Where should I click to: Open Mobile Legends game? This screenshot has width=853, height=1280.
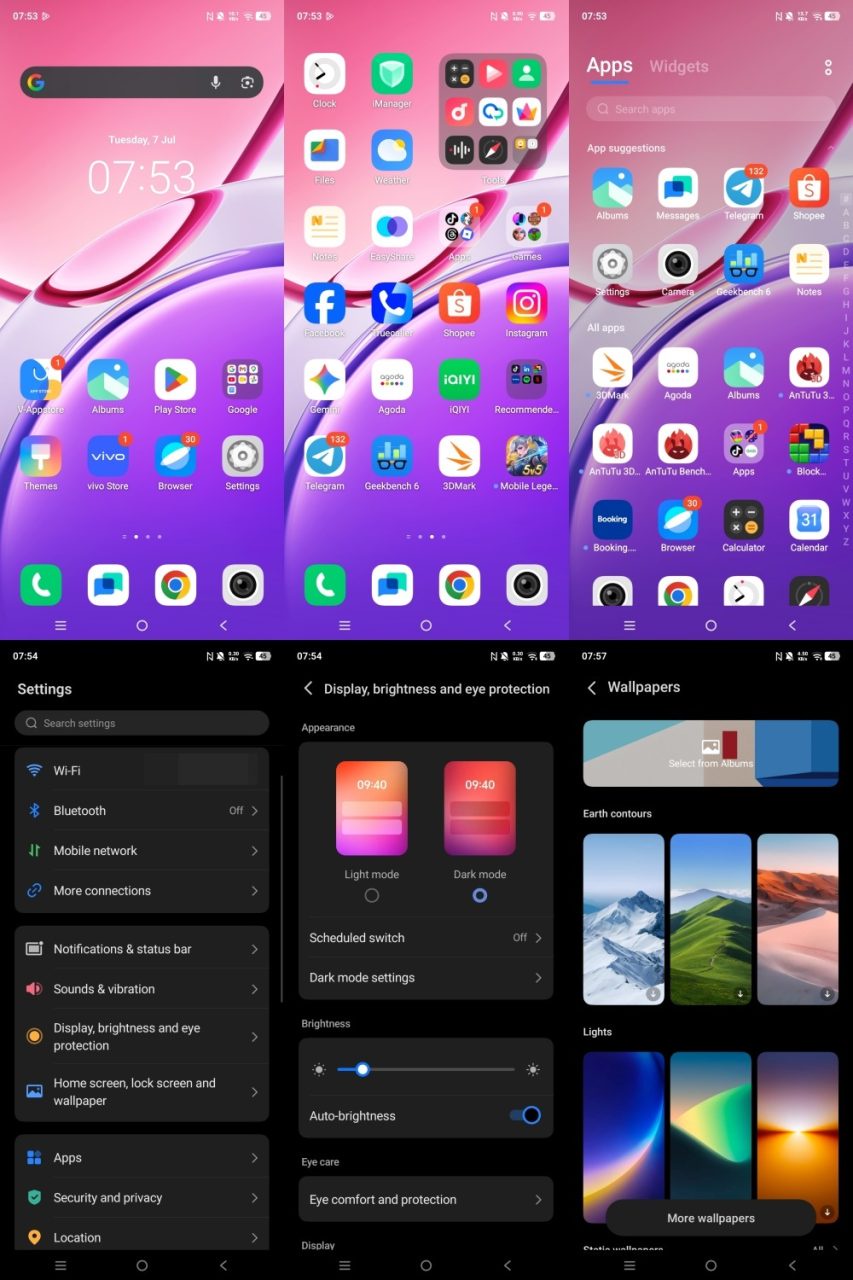(526, 456)
